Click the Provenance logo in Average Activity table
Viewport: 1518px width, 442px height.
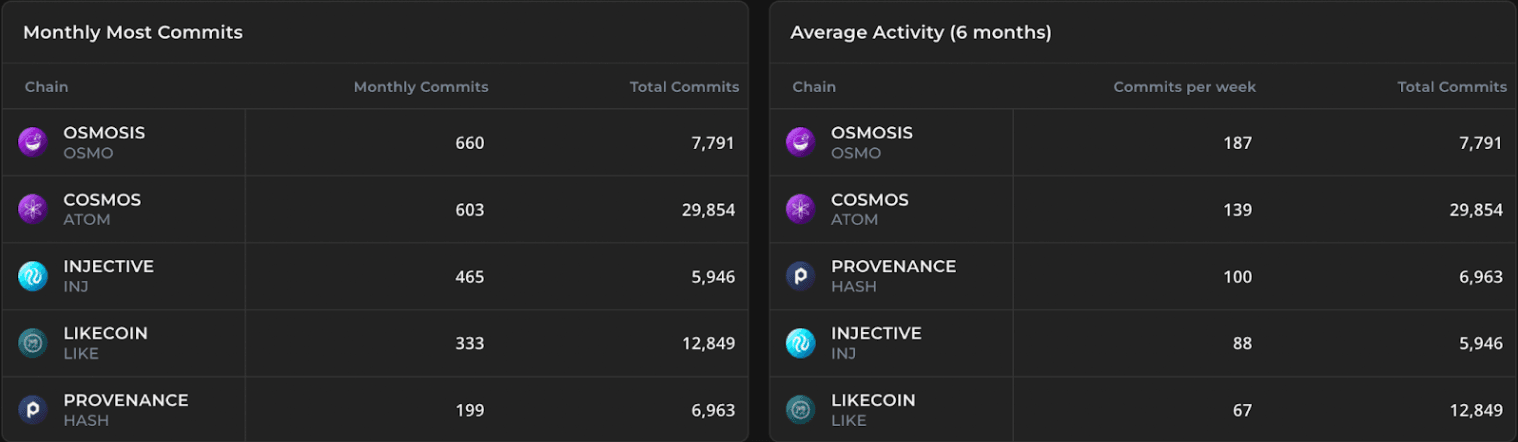[x=800, y=276]
